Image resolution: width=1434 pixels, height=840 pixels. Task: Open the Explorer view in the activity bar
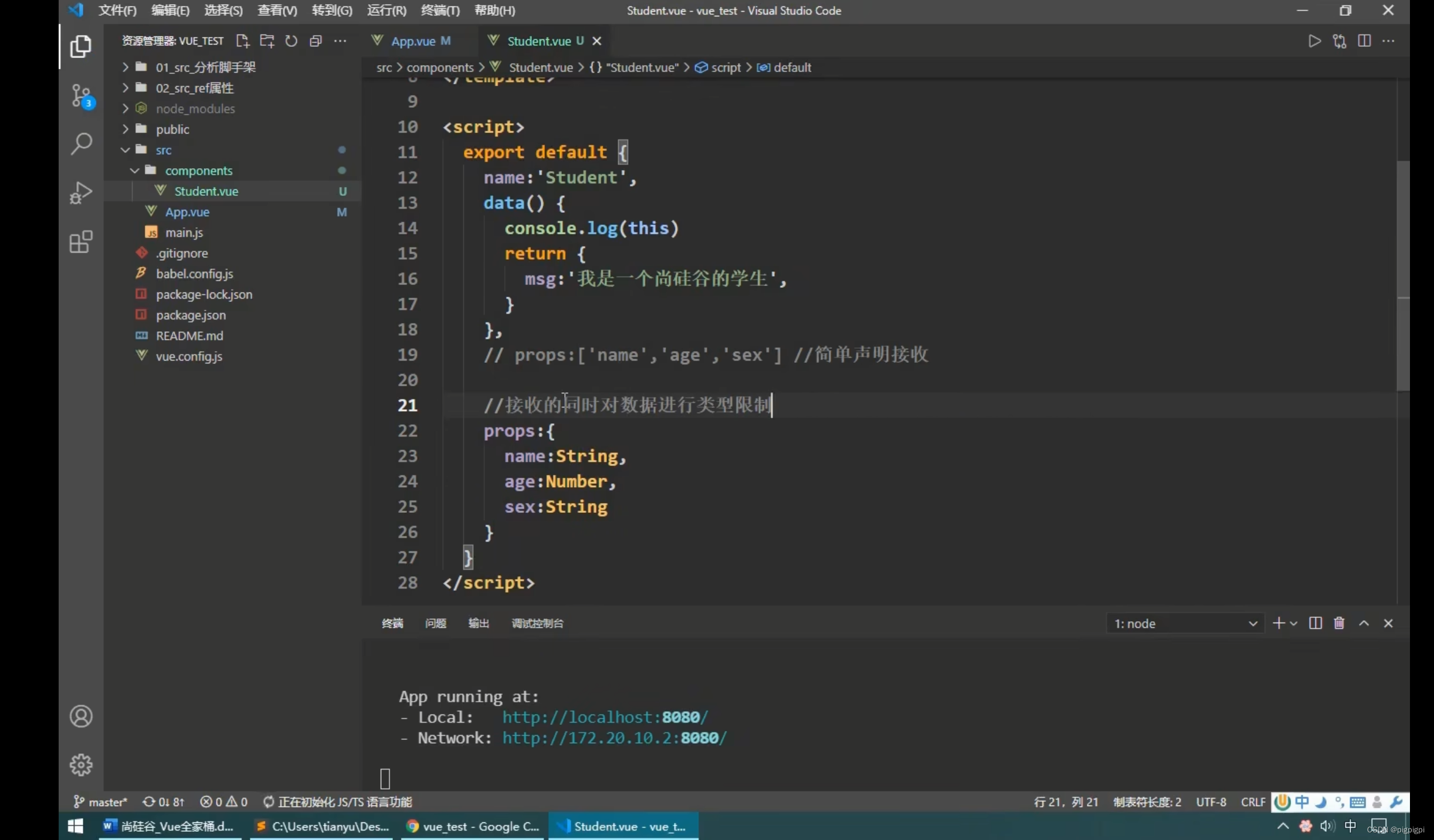pos(81,46)
